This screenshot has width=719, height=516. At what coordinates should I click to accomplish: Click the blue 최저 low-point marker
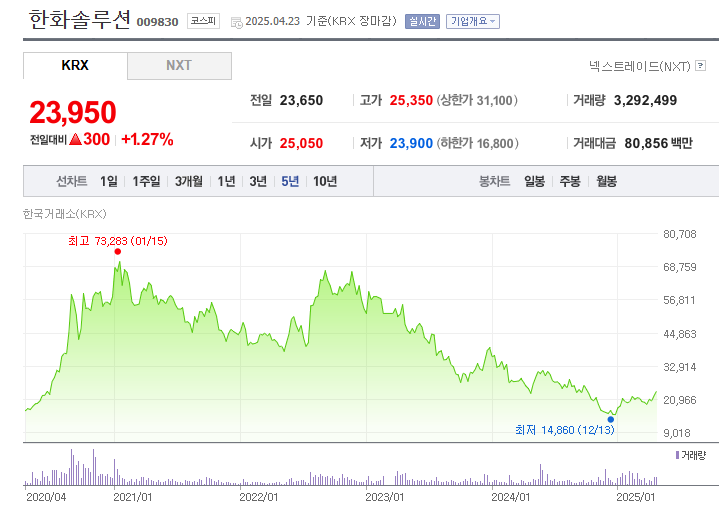click(611, 419)
